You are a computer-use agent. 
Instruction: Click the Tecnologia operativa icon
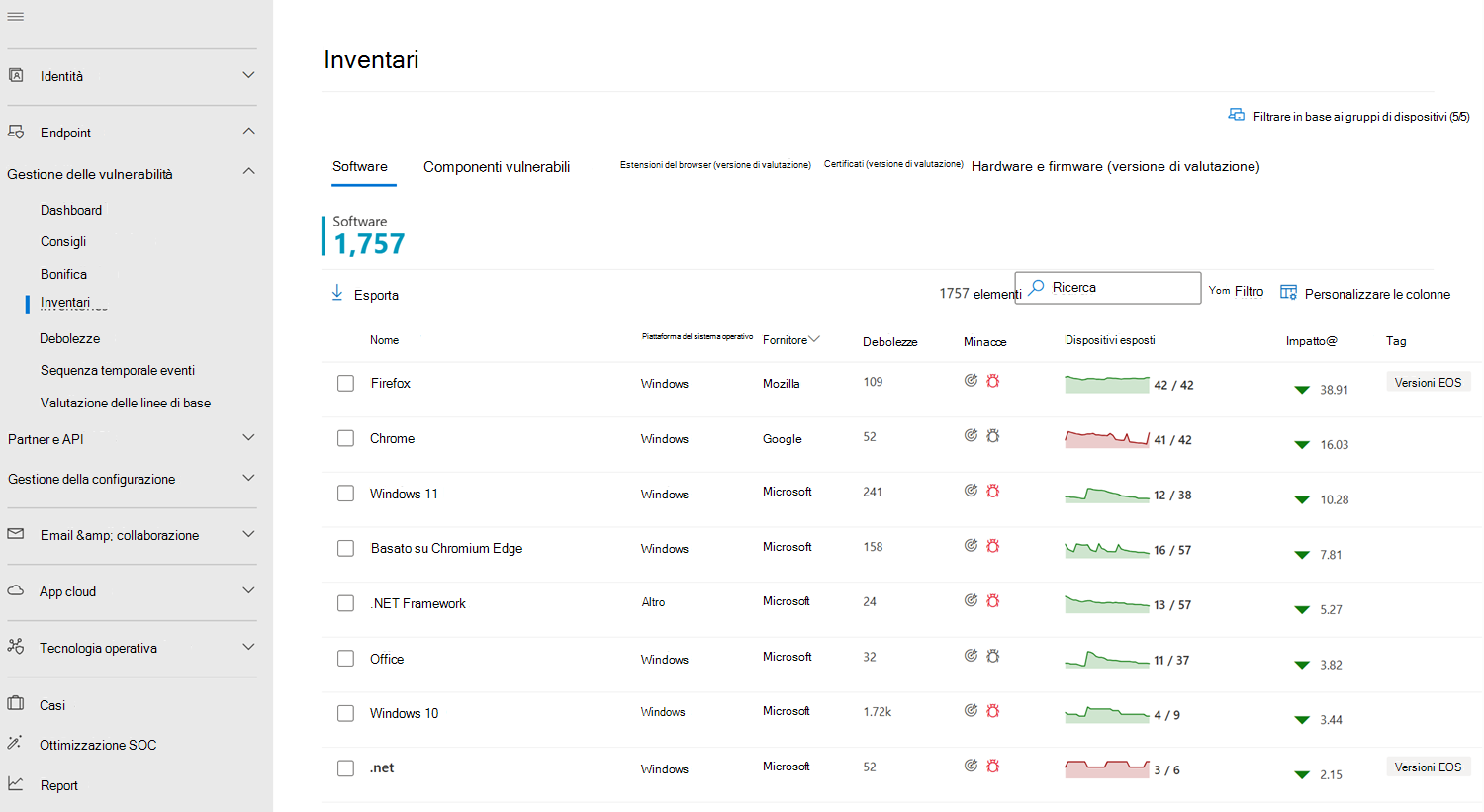[x=16, y=647]
